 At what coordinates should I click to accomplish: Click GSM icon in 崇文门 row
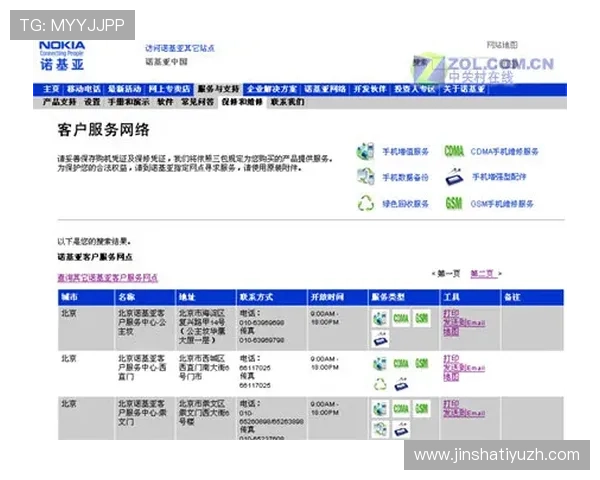422,409
